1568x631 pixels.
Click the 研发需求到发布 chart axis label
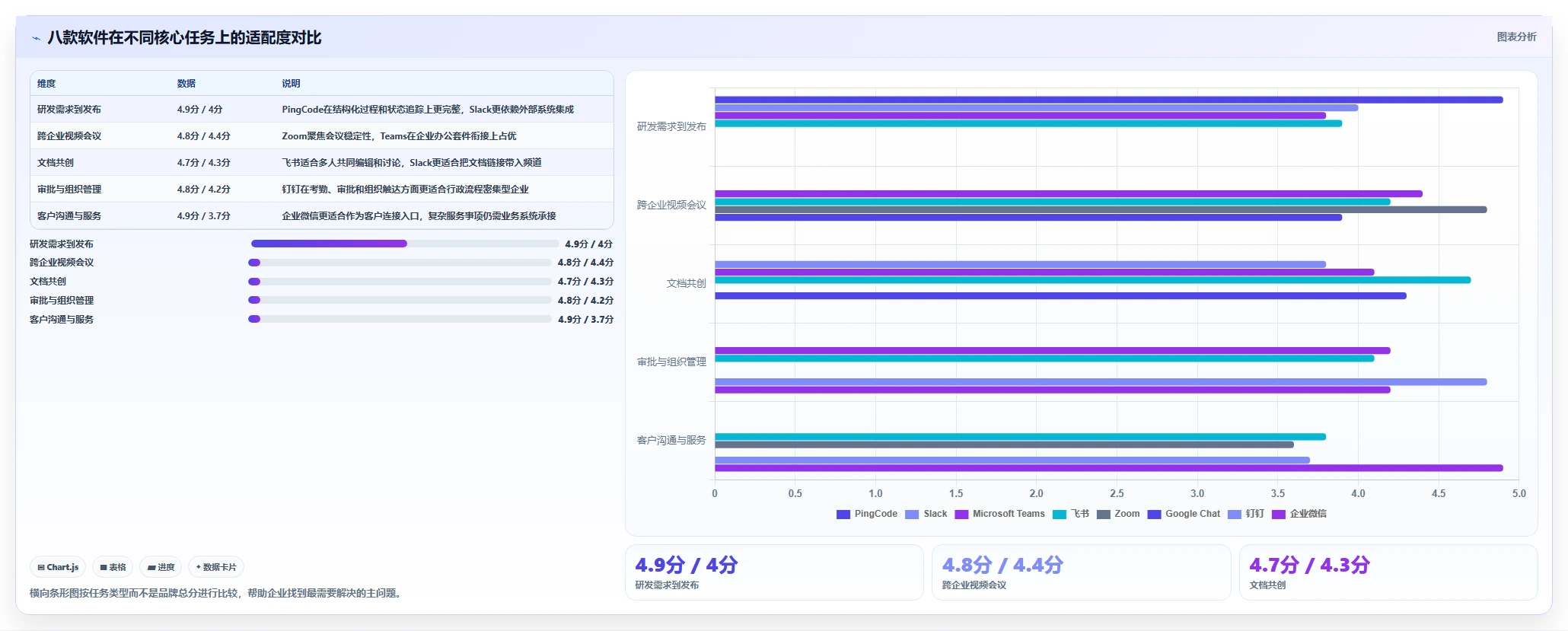[x=671, y=126]
